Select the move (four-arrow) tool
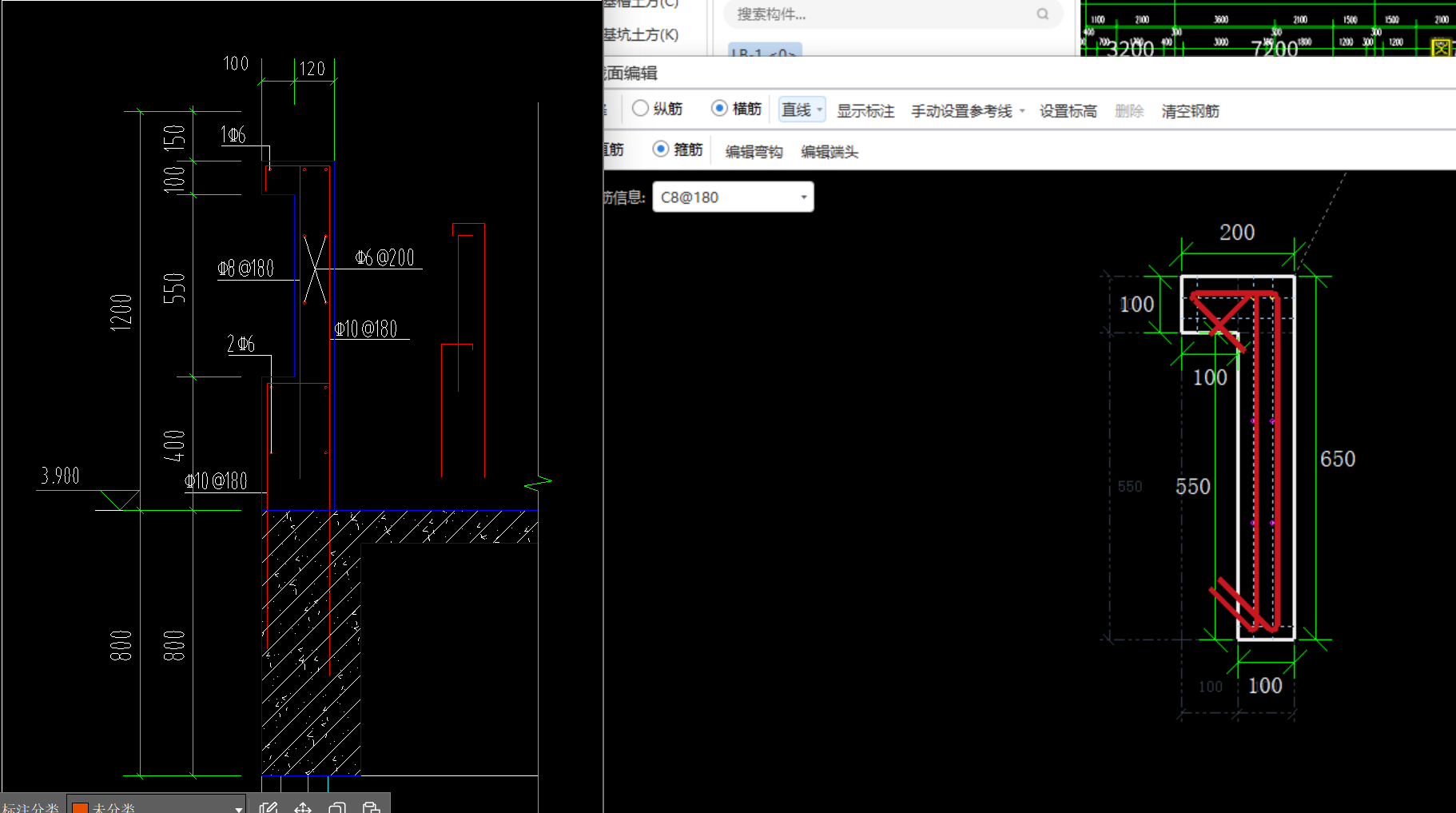Viewport: 1456px width, 813px height. (303, 807)
